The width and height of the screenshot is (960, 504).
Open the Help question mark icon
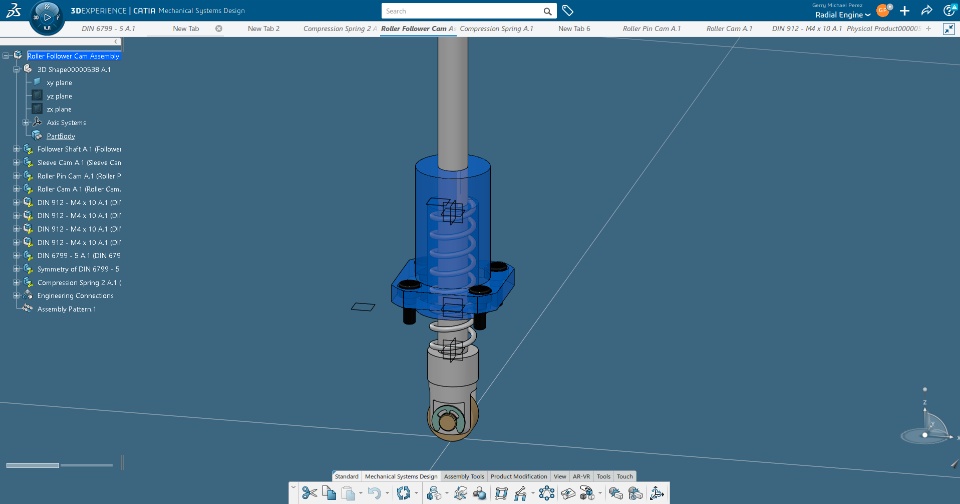coord(950,10)
